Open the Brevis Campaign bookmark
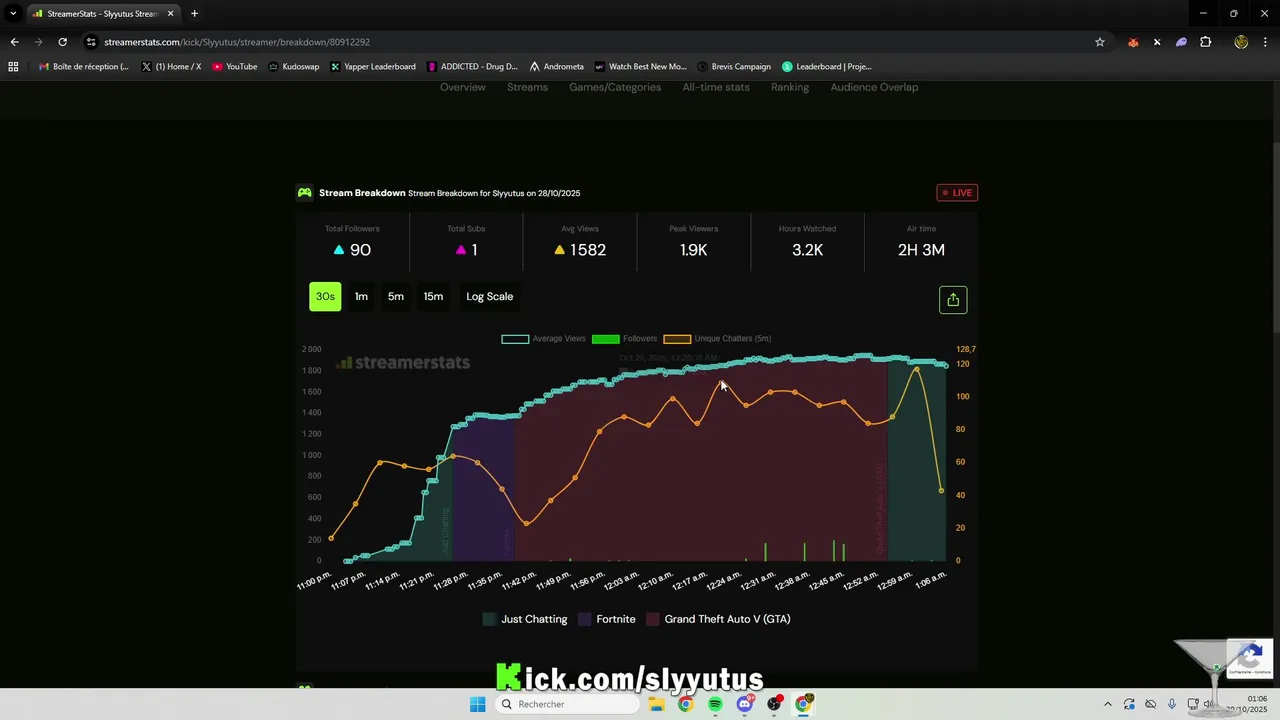The image size is (1280, 720). [734, 67]
